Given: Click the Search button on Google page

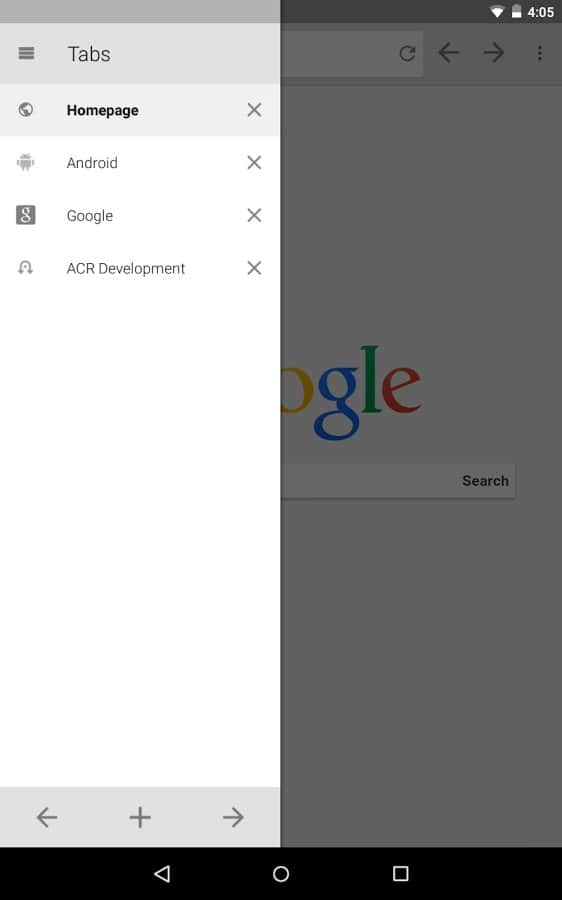Looking at the screenshot, I should point(486,481).
